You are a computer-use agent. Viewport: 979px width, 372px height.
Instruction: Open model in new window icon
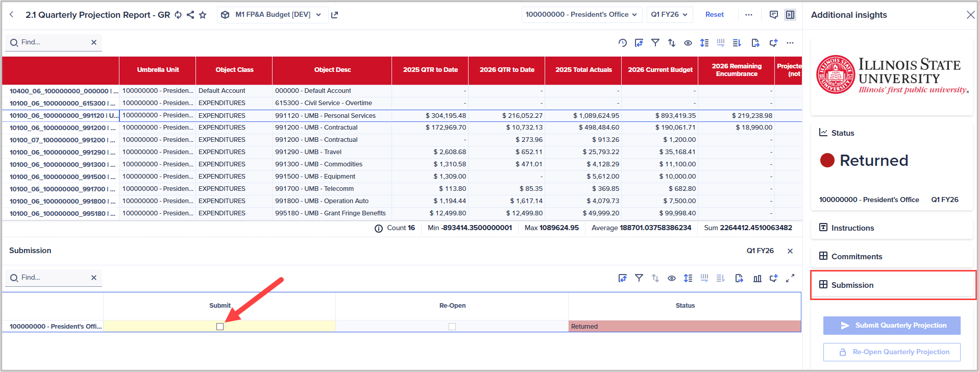[x=335, y=14]
